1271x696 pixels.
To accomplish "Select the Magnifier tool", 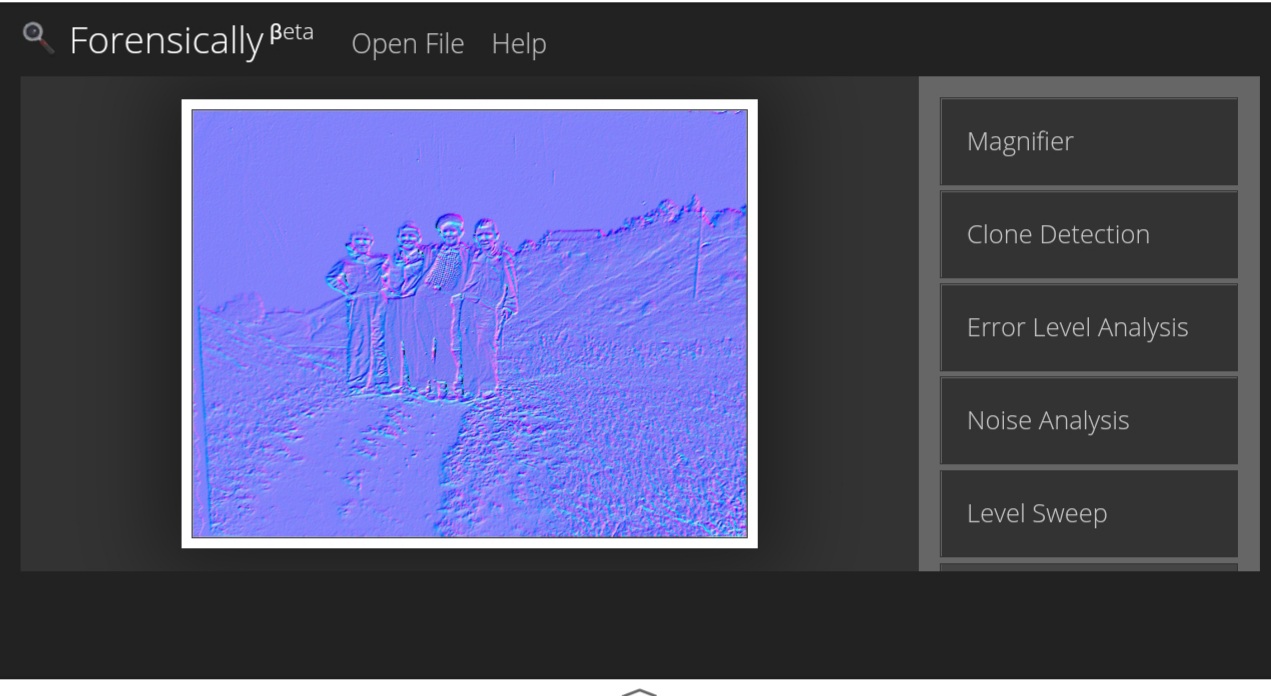I will click(x=1089, y=142).
